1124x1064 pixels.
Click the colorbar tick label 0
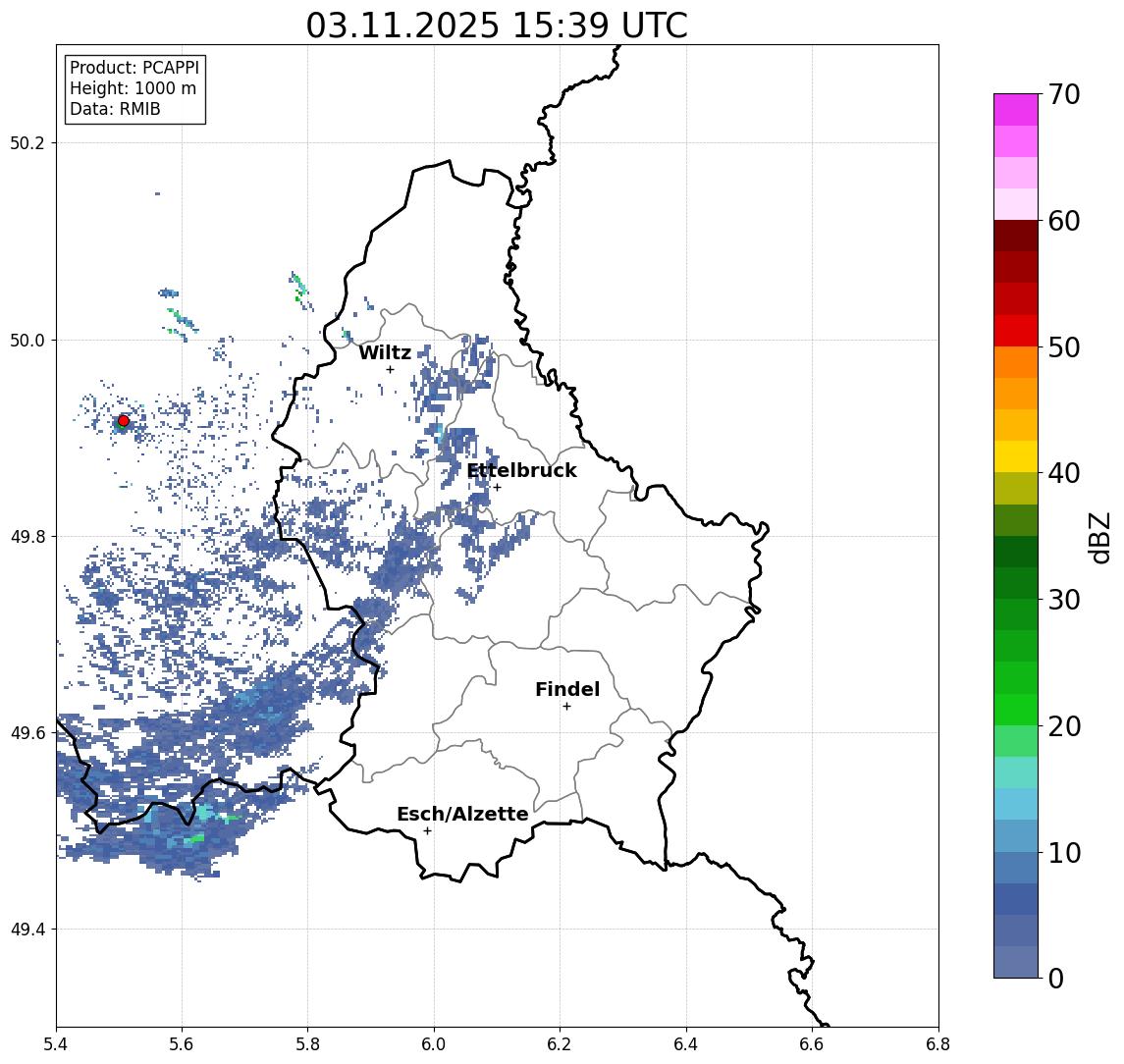coord(1056,979)
